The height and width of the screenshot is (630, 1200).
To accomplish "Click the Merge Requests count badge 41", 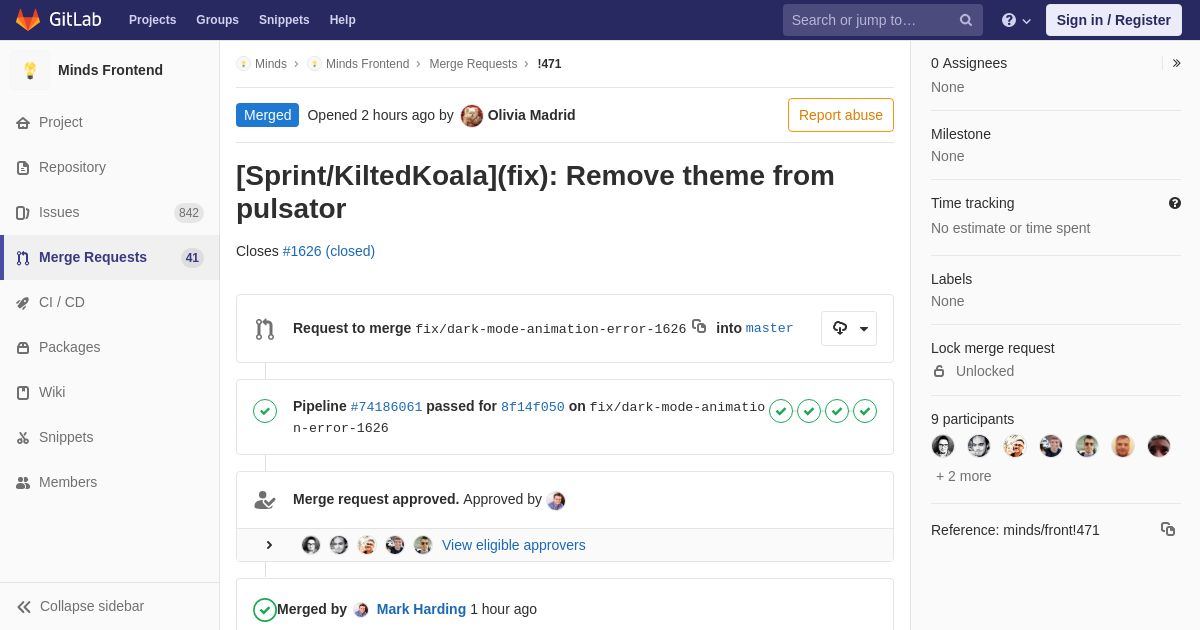I will point(192,257).
